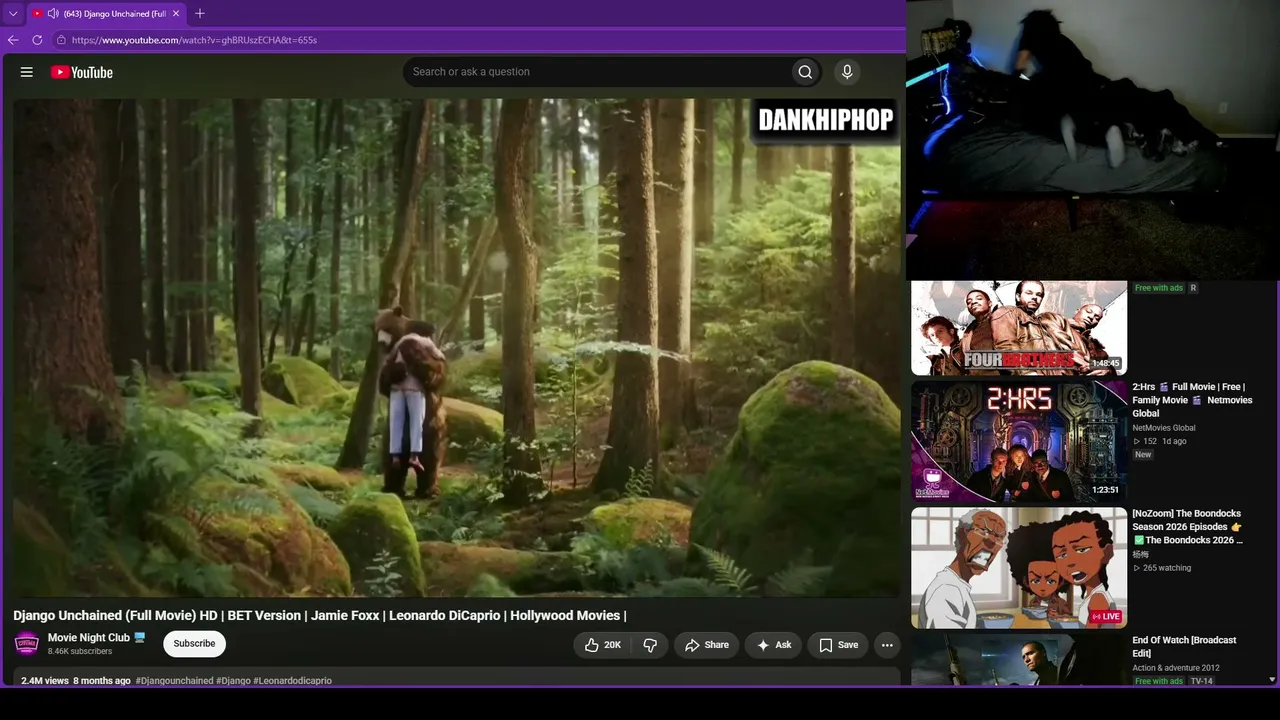Open the Movie Night Club channel name
Image resolution: width=1280 pixels, height=720 pixels.
89,638
